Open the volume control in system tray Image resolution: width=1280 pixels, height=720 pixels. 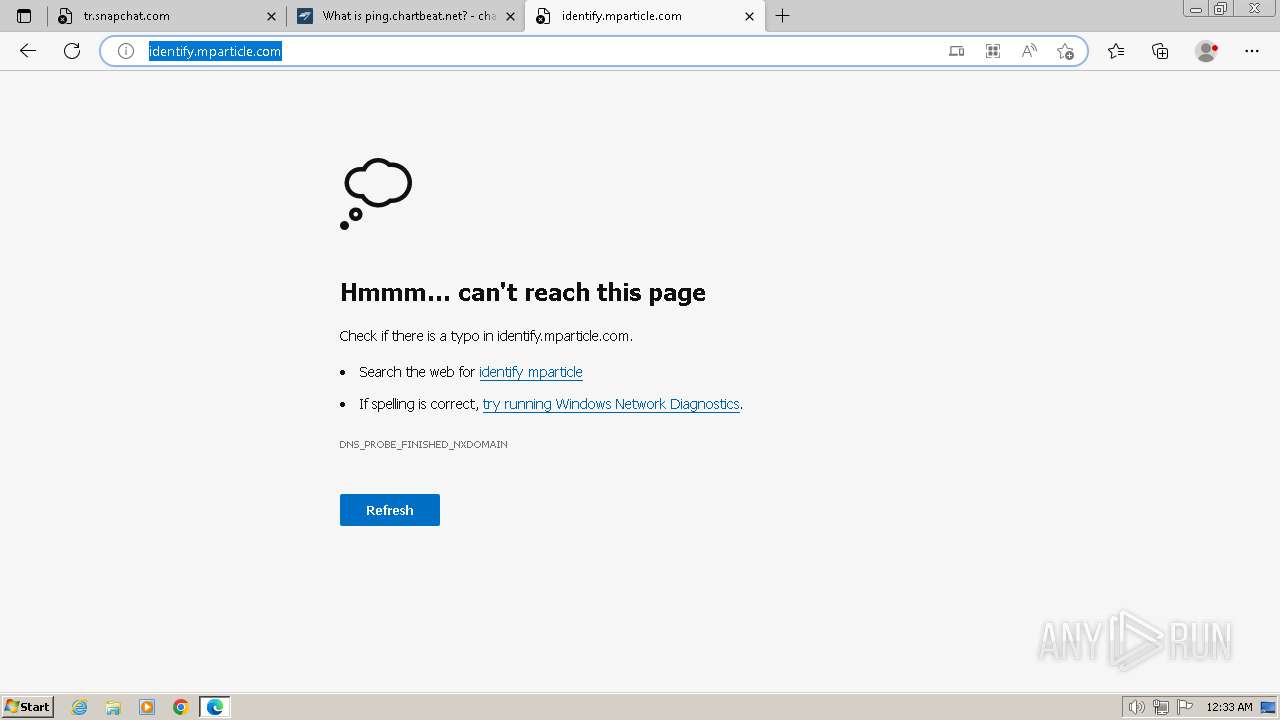pos(1136,707)
